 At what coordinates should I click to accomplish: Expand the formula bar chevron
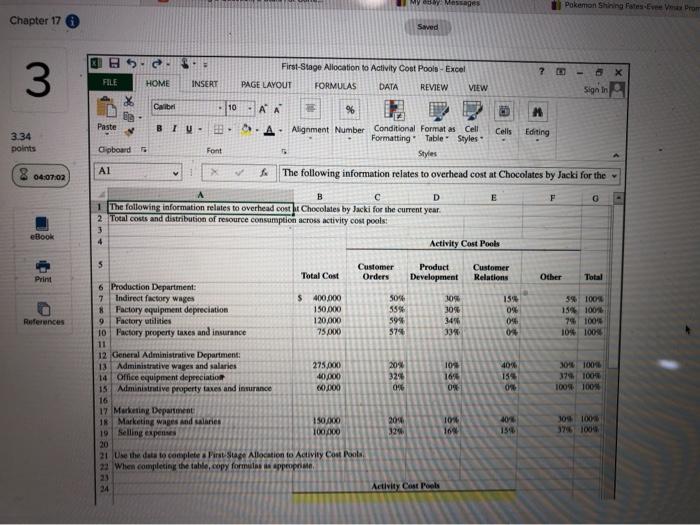pos(615,176)
